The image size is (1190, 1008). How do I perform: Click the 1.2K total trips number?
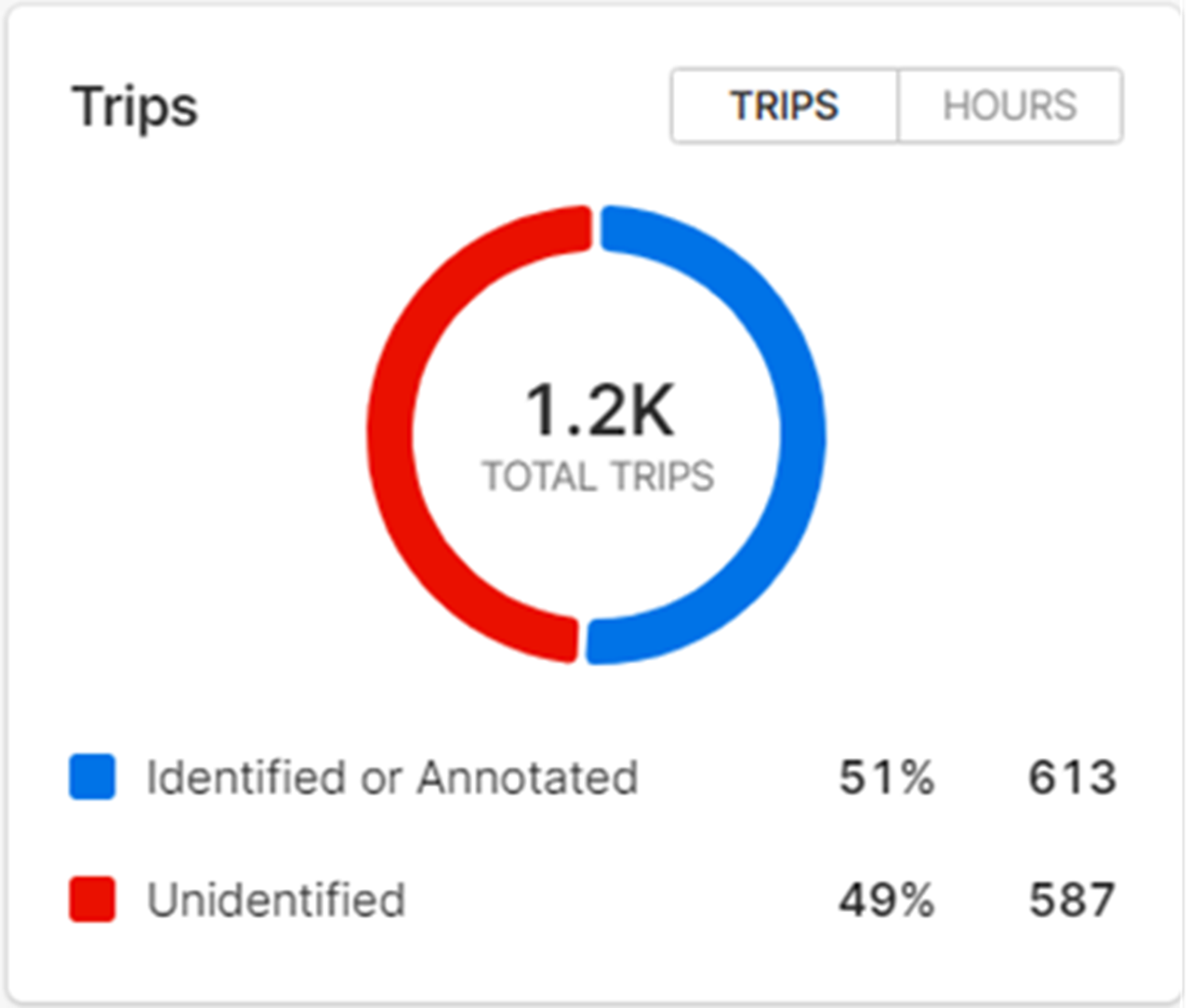[599, 411]
